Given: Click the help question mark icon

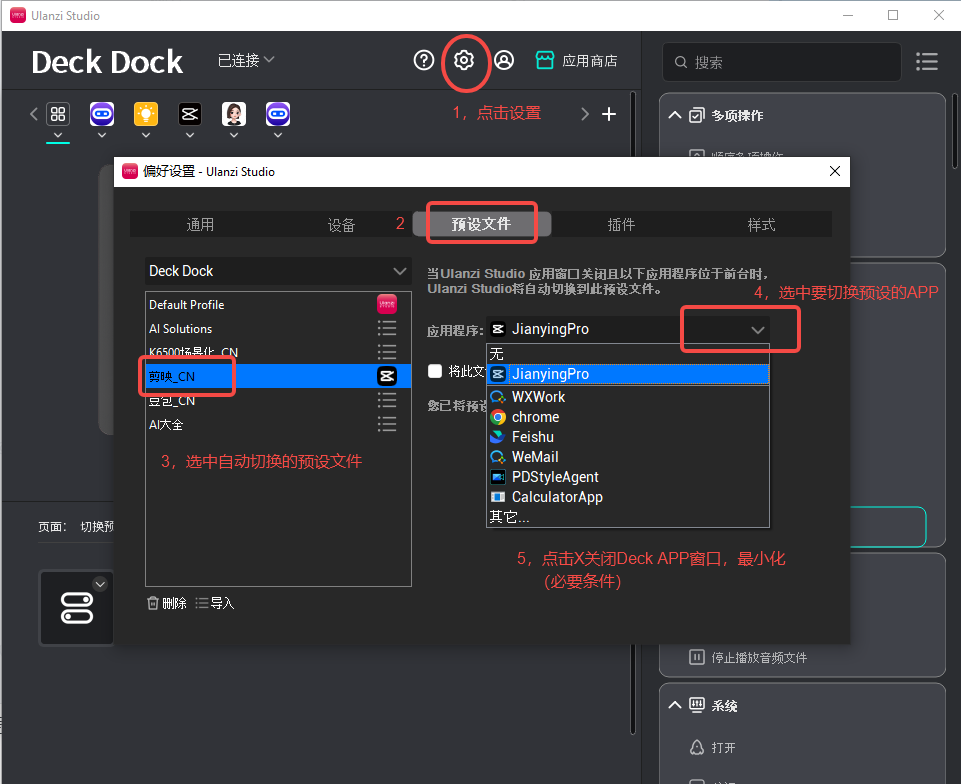Looking at the screenshot, I should pyautogui.click(x=423, y=60).
